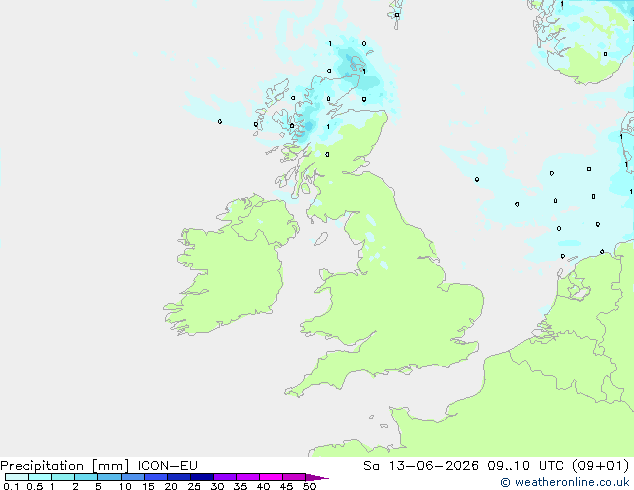The height and width of the screenshot is (490, 634).
Task: Select the '10' legend scale label
Action: [x=125, y=486]
